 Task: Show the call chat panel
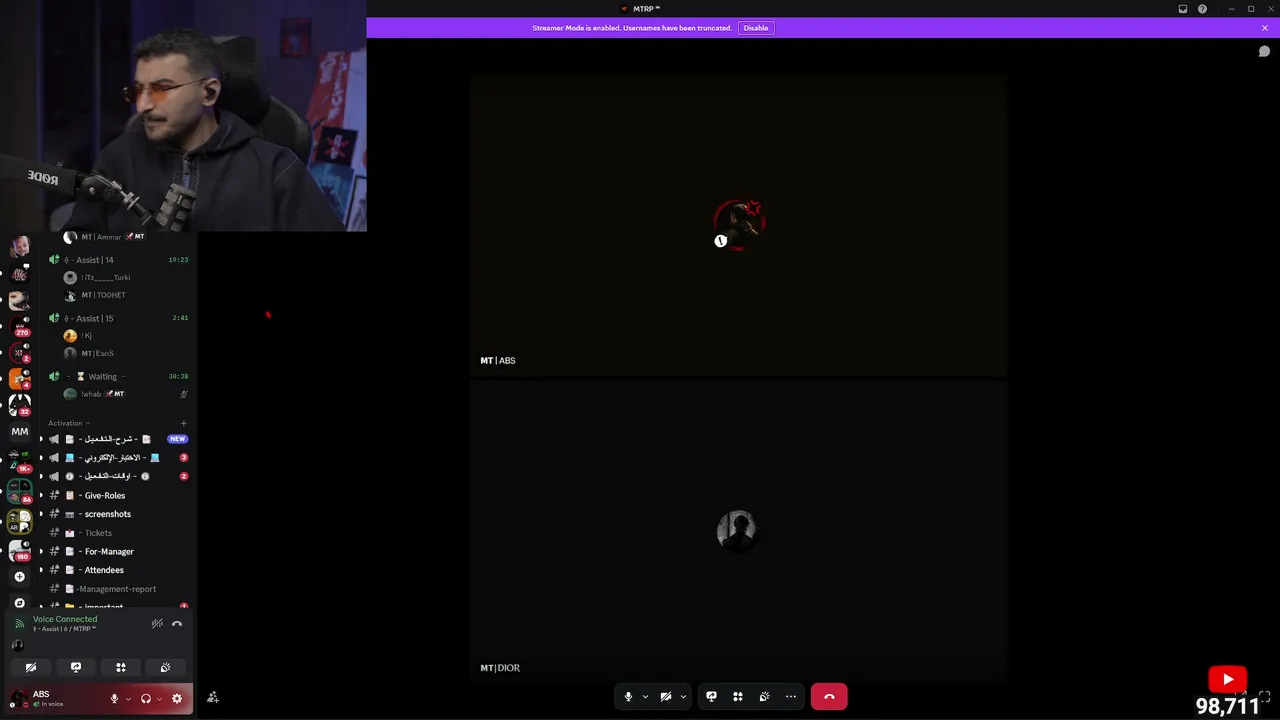click(1264, 51)
